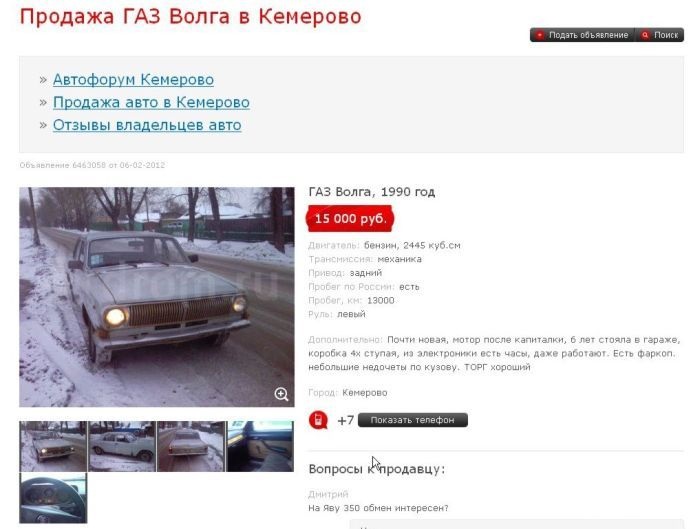
Task: Open the Подать объявление button
Action: point(583,35)
